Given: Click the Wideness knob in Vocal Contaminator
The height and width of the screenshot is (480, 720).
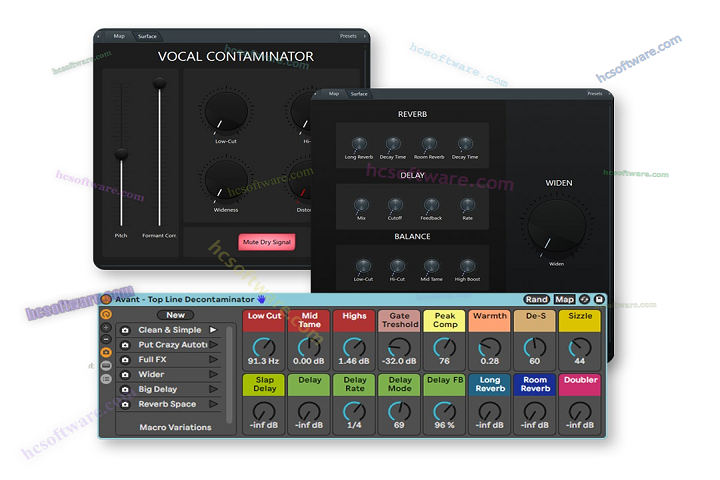Looking at the screenshot, I should tap(226, 180).
